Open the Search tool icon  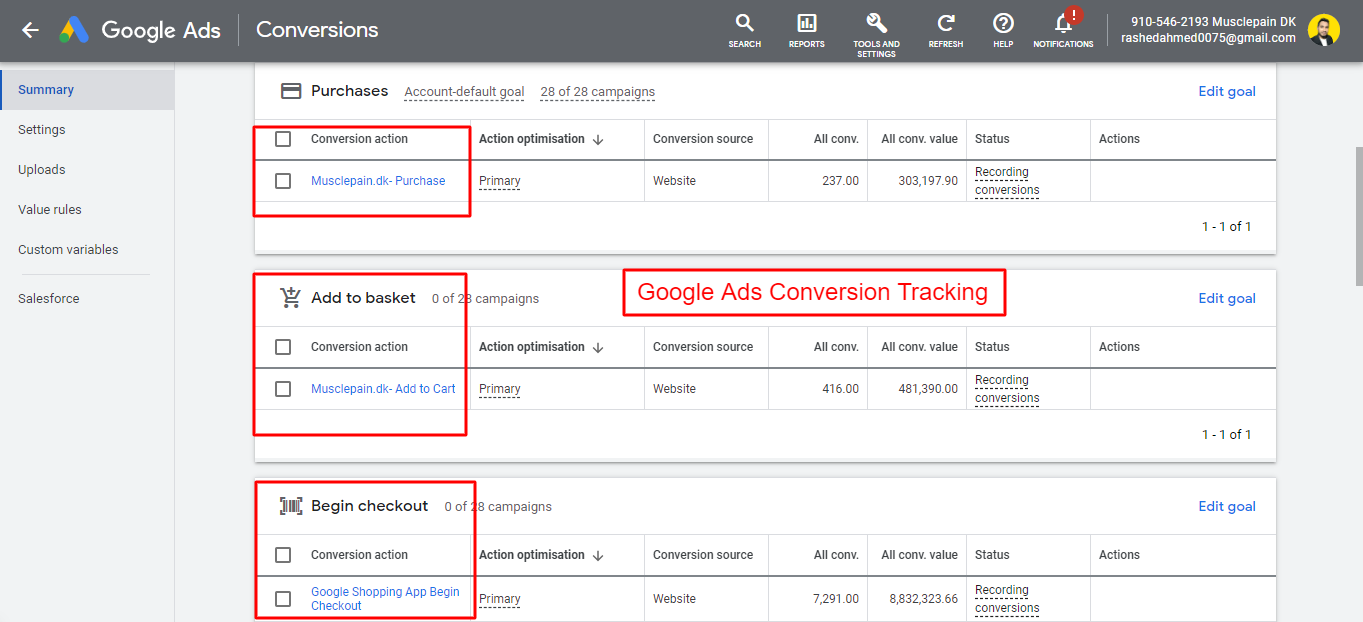pyautogui.click(x=744, y=24)
